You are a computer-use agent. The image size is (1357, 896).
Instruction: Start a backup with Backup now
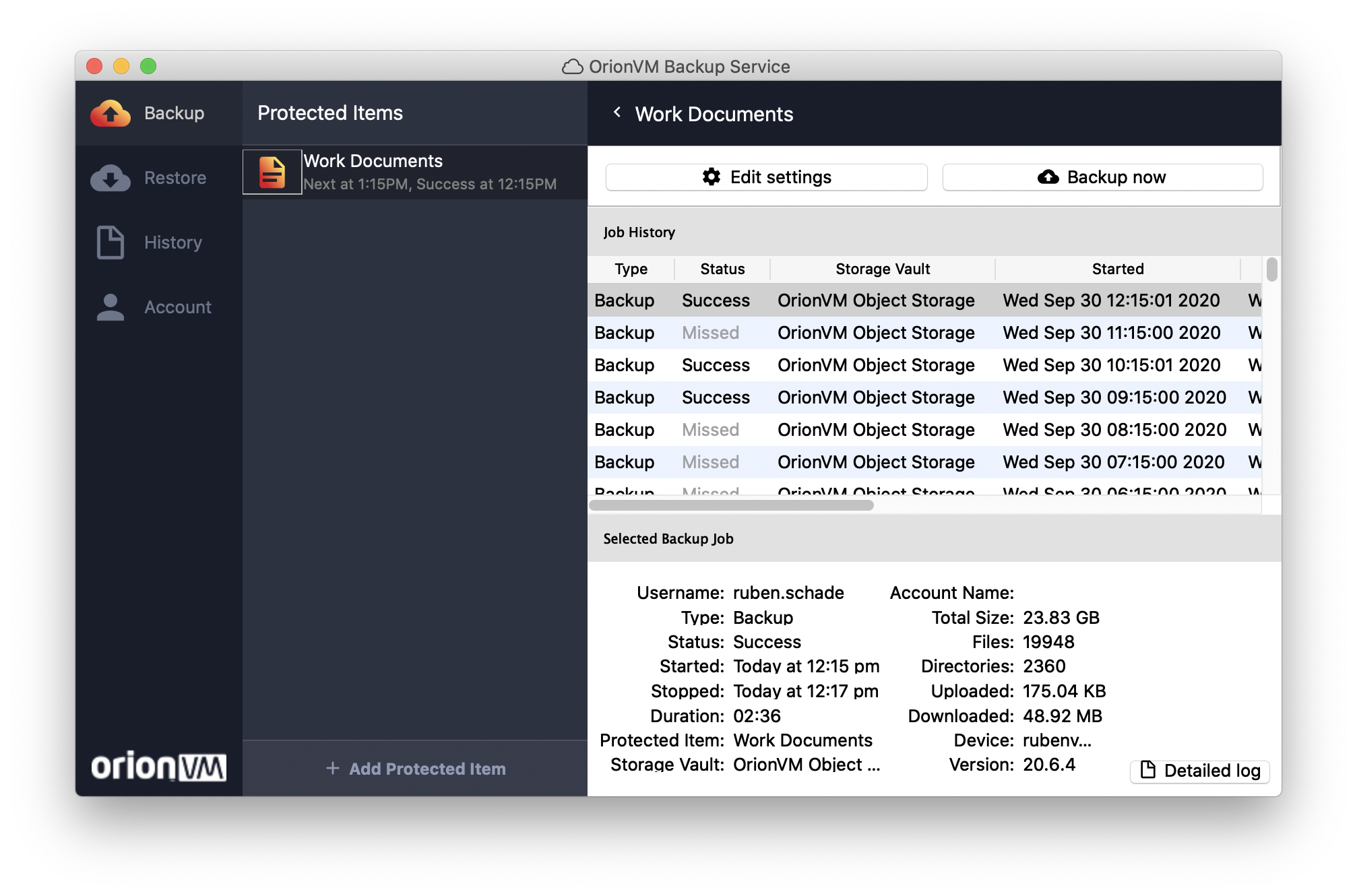click(1102, 177)
